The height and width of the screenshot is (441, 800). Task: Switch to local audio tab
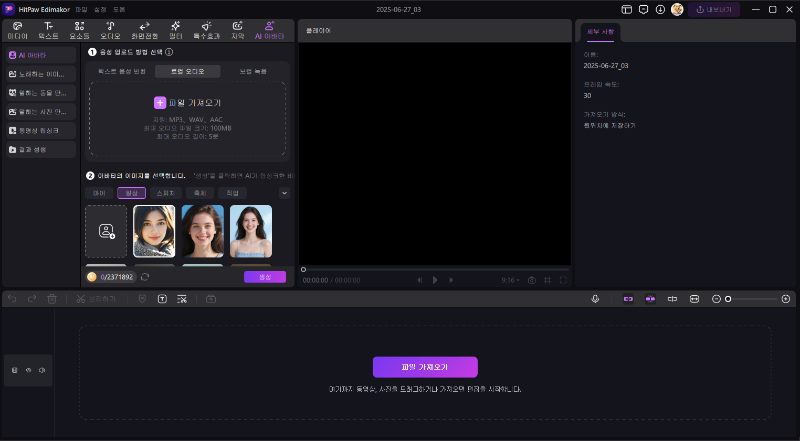click(x=188, y=71)
